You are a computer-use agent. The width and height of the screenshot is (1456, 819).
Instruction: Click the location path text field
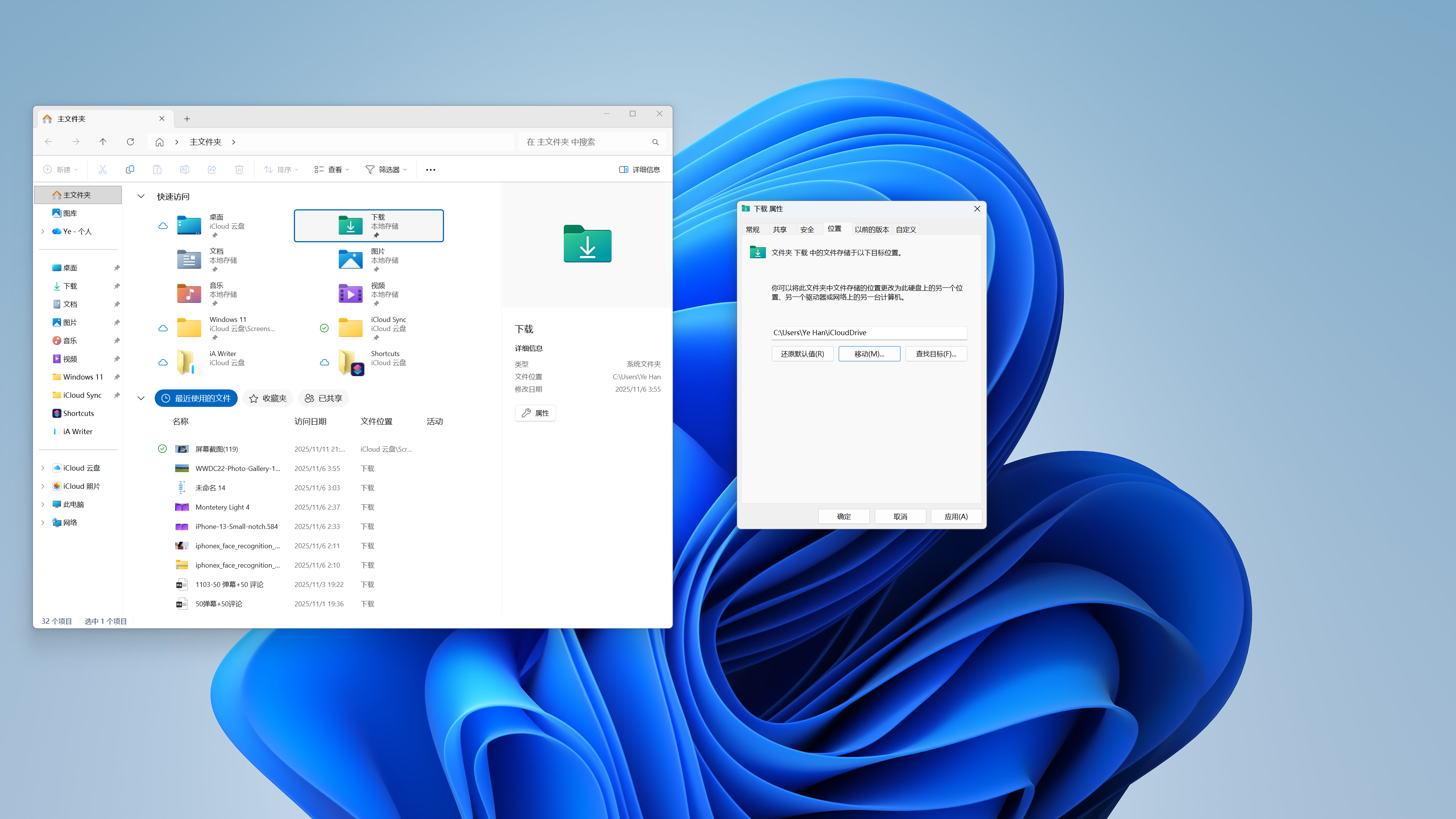(x=869, y=333)
